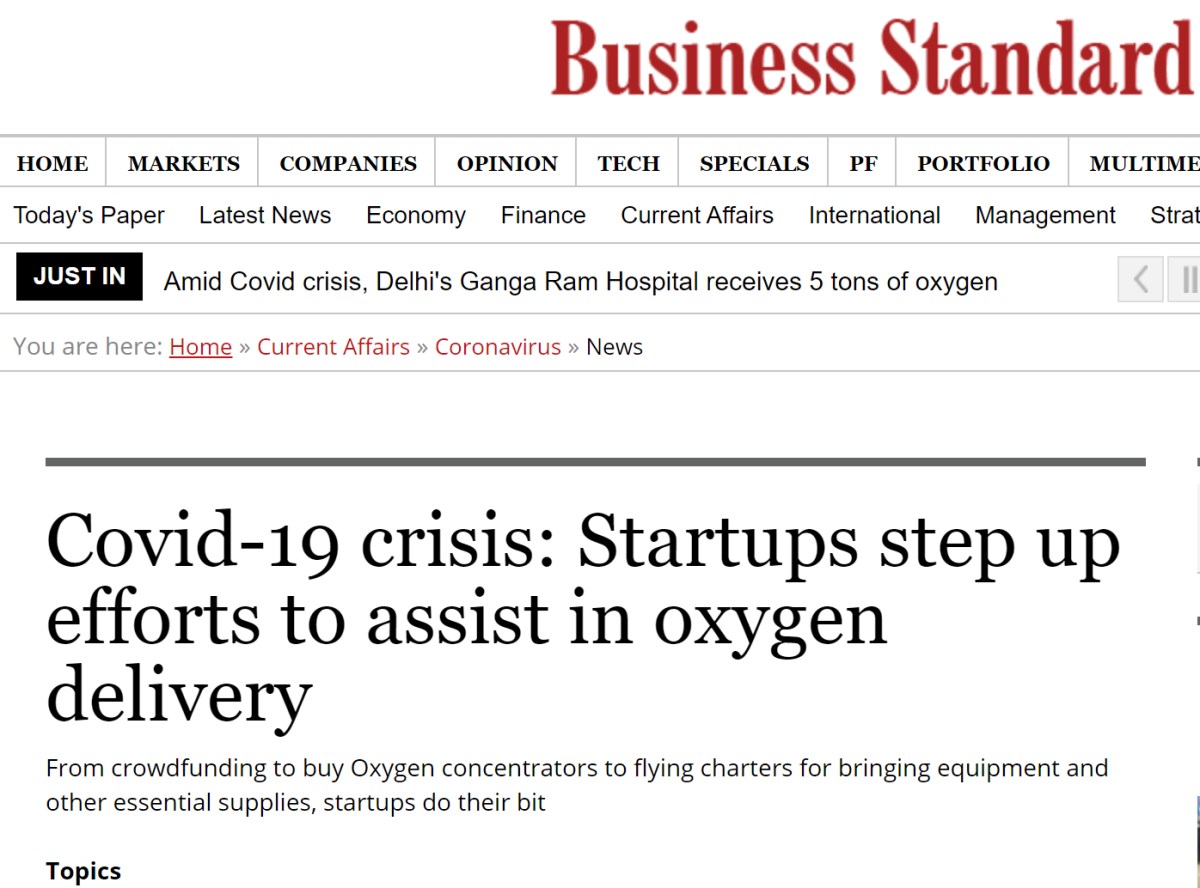This screenshot has width=1200, height=888.
Task: Open the COMPANIES menu
Action: point(348,164)
